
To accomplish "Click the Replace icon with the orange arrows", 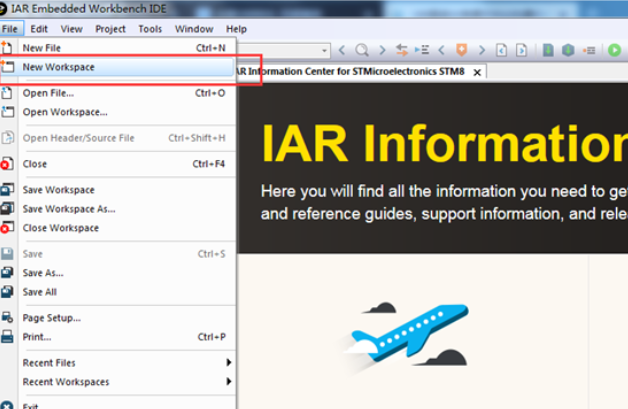I will 402,50.
